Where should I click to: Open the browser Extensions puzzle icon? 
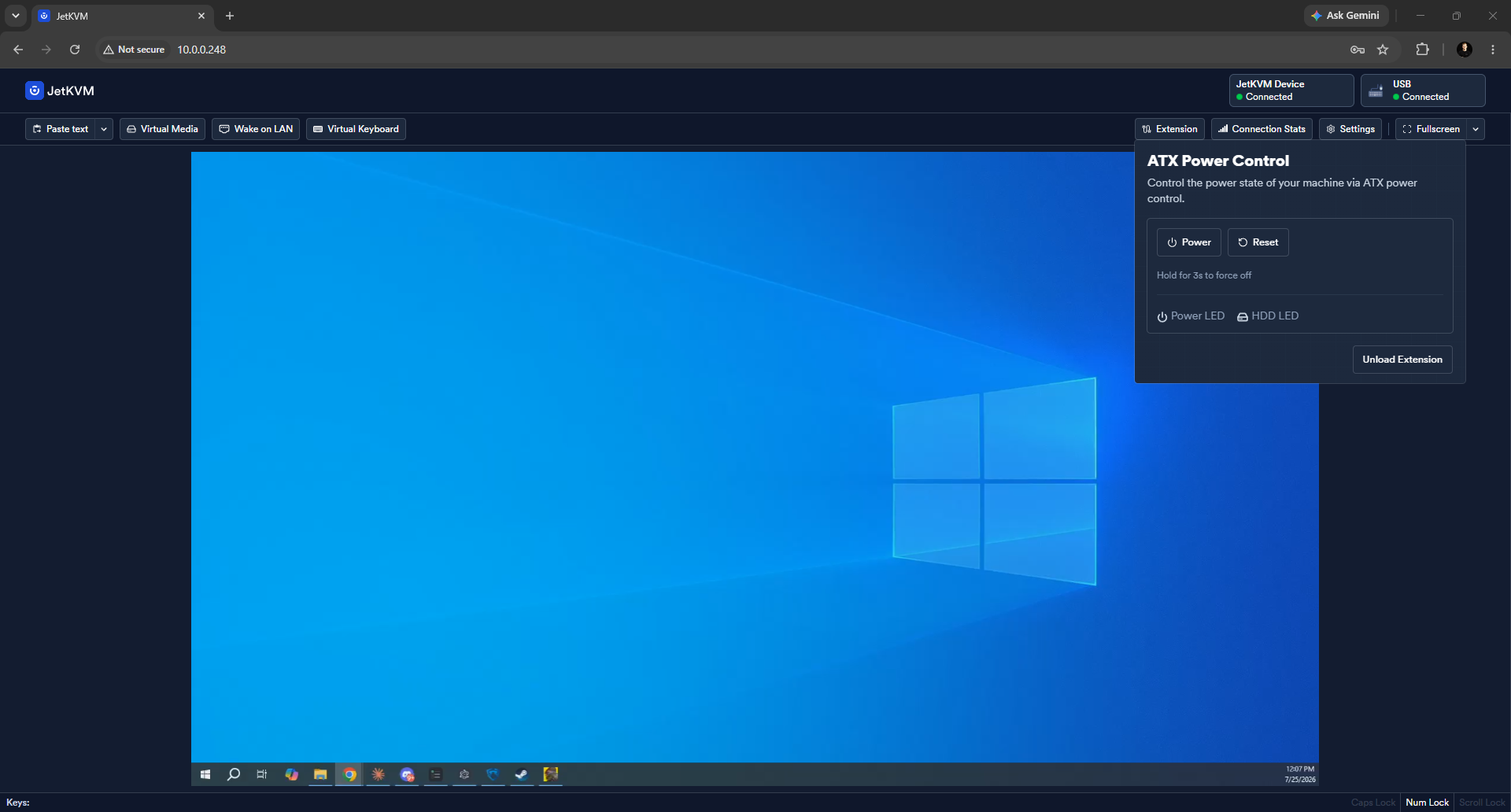tap(1422, 50)
